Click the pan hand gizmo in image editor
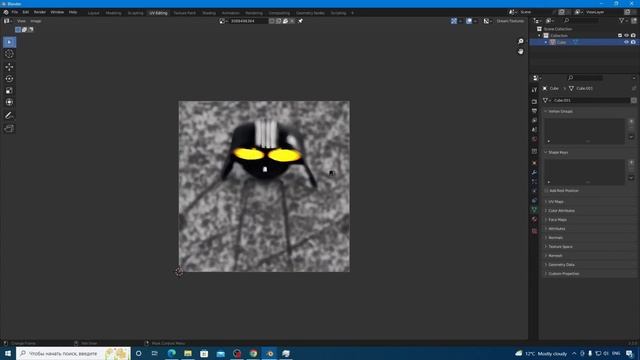Viewport: 640px width, 360px height. (x=520, y=51)
